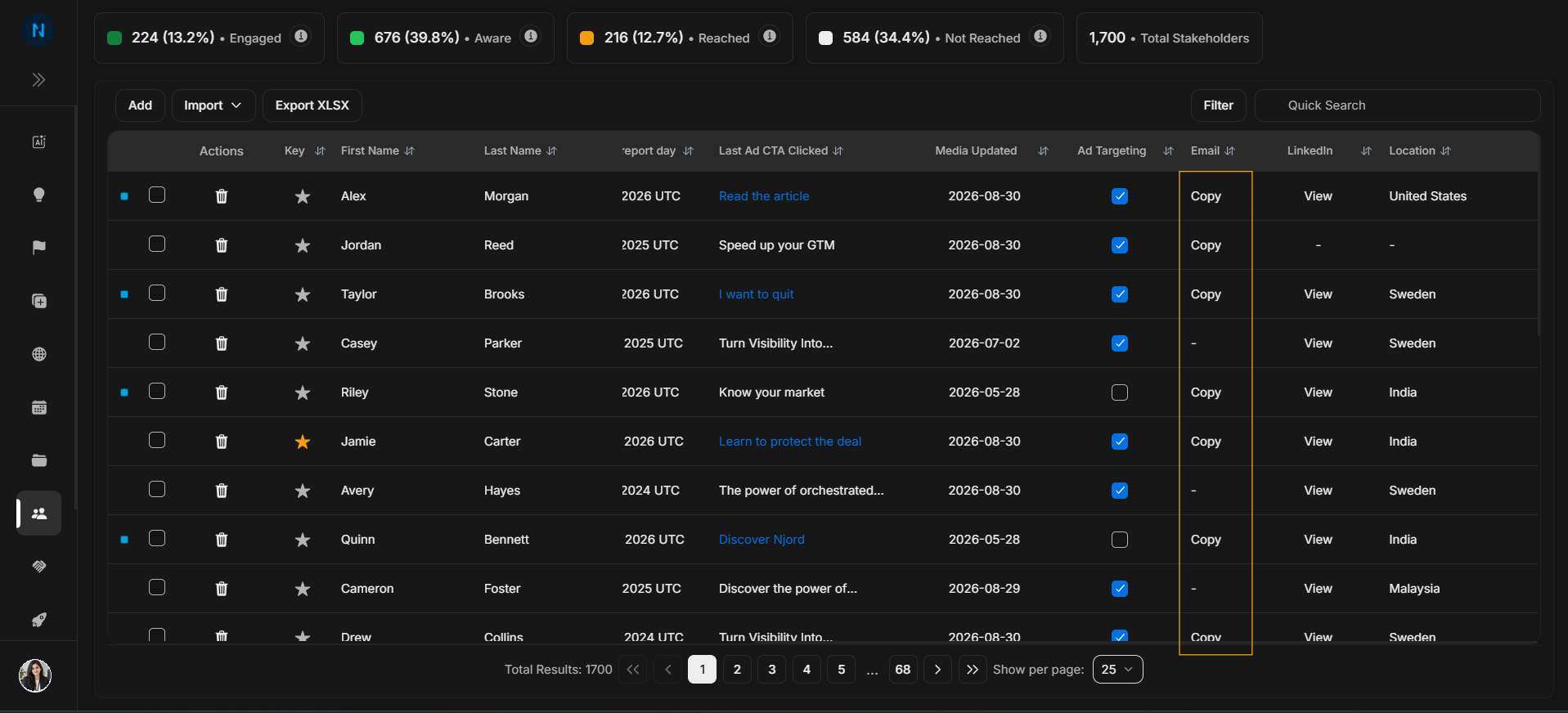1568x713 pixels.
Task: Star Taylor Brooks as key stakeholder
Action: coord(303,294)
